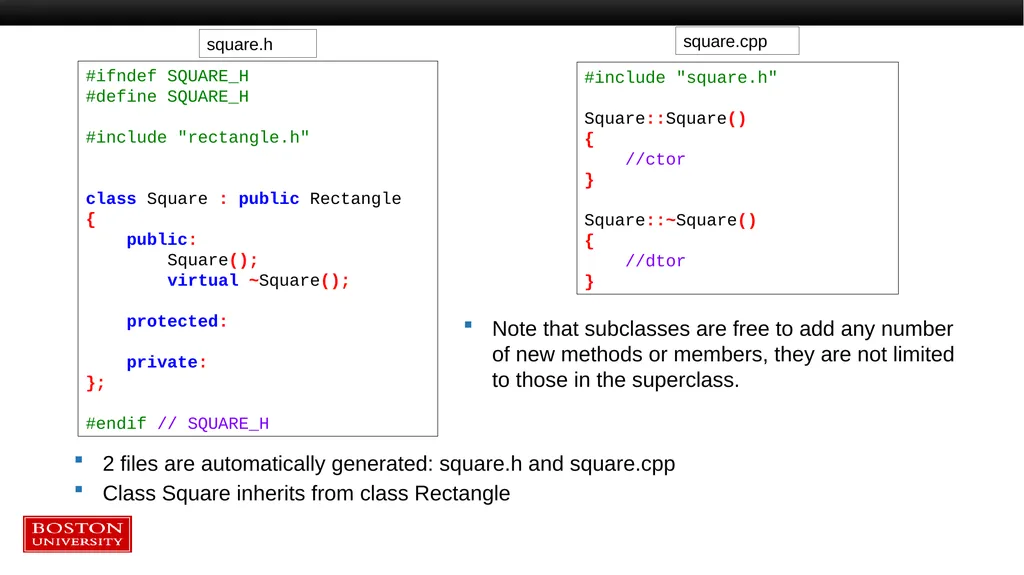This screenshot has height=575, width=1024.
Task: Click the Square::~Square() definition line
Action: (x=670, y=220)
